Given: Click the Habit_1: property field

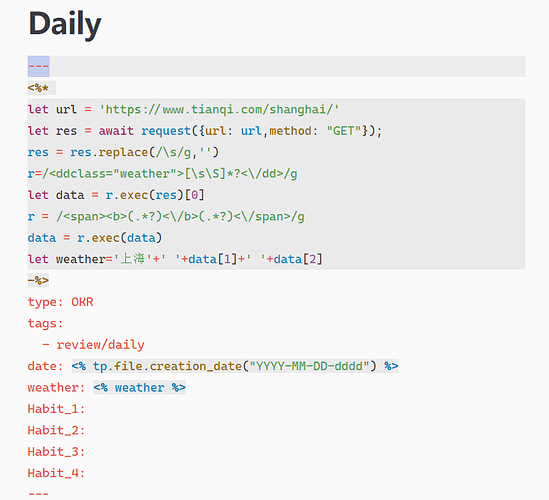Looking at the screenshot, I should pyautogui.click(x=56, y=409).
